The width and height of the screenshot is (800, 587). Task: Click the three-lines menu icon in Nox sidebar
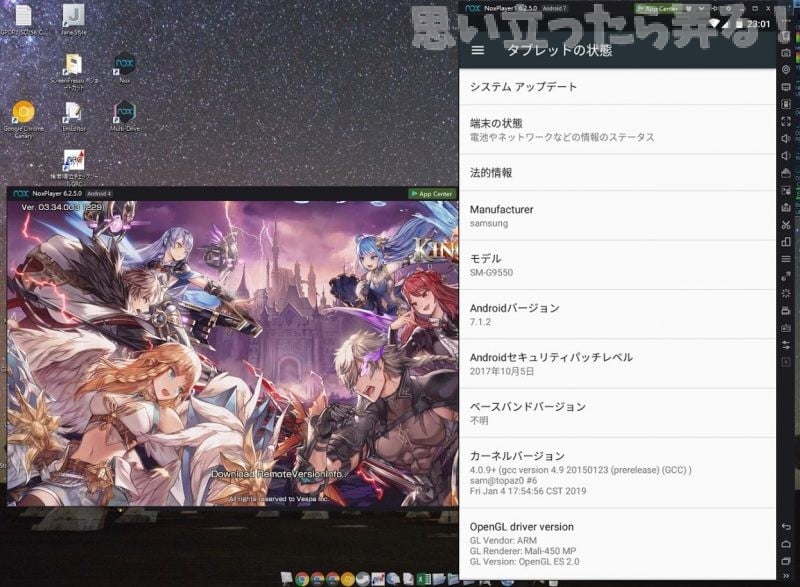tap(786, 260)
